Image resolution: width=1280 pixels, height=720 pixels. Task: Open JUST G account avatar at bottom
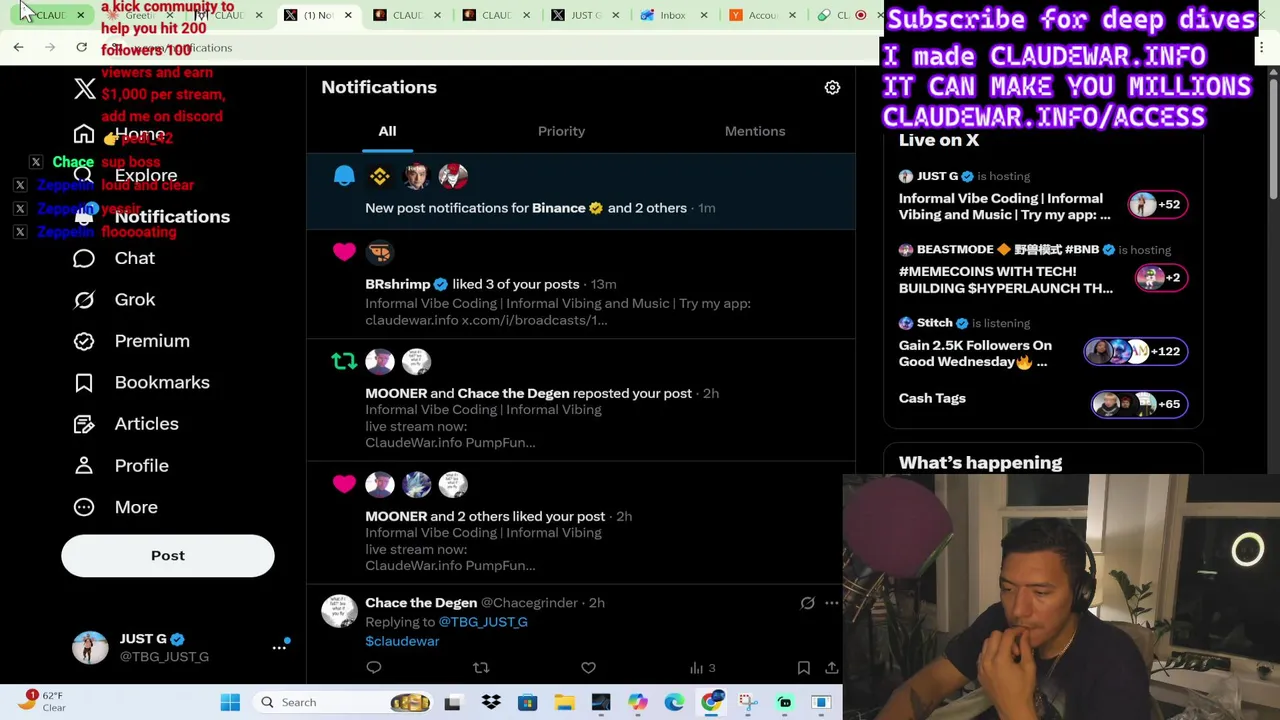90,648
